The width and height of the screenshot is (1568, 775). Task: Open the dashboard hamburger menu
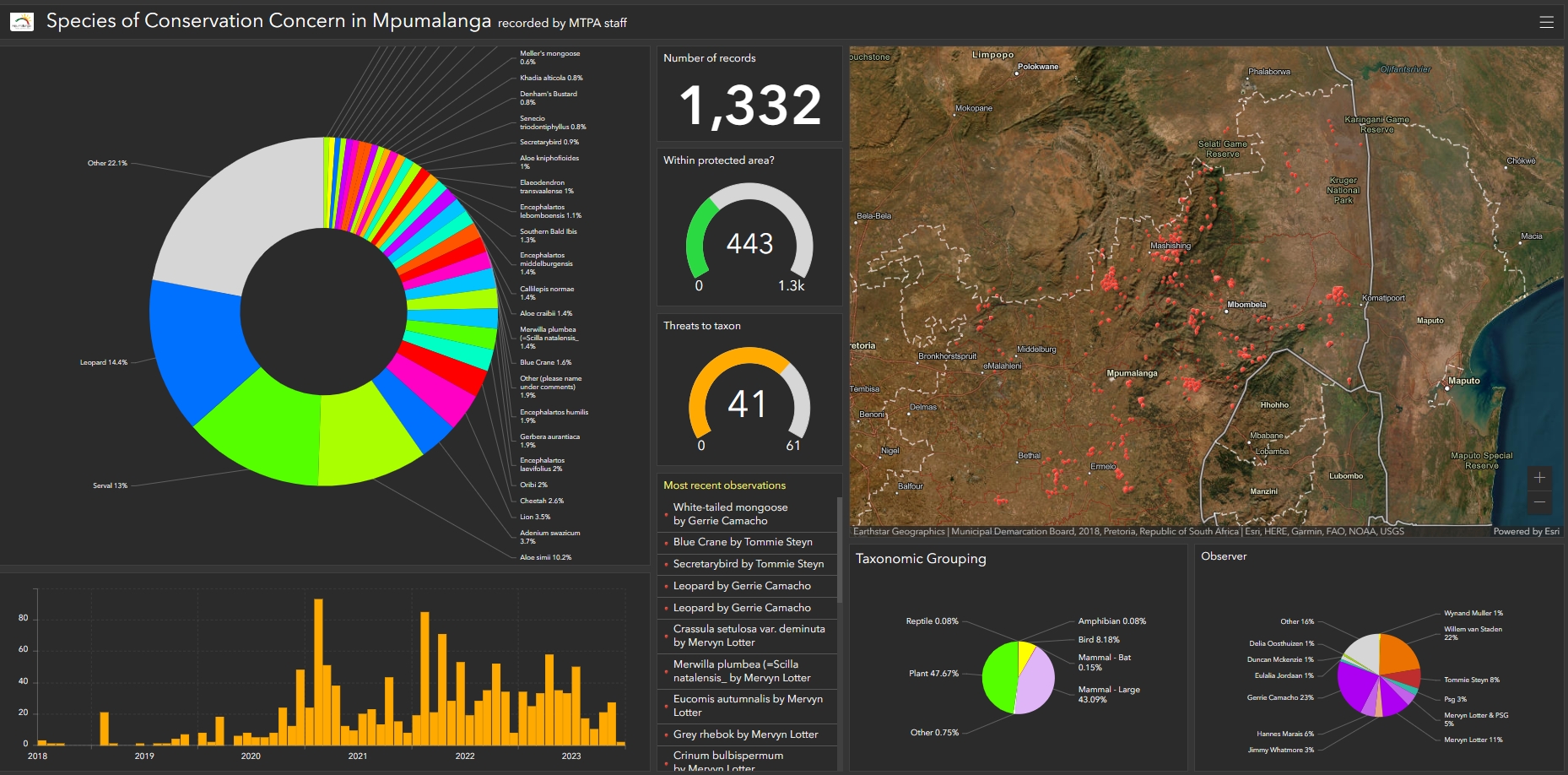1547,21
